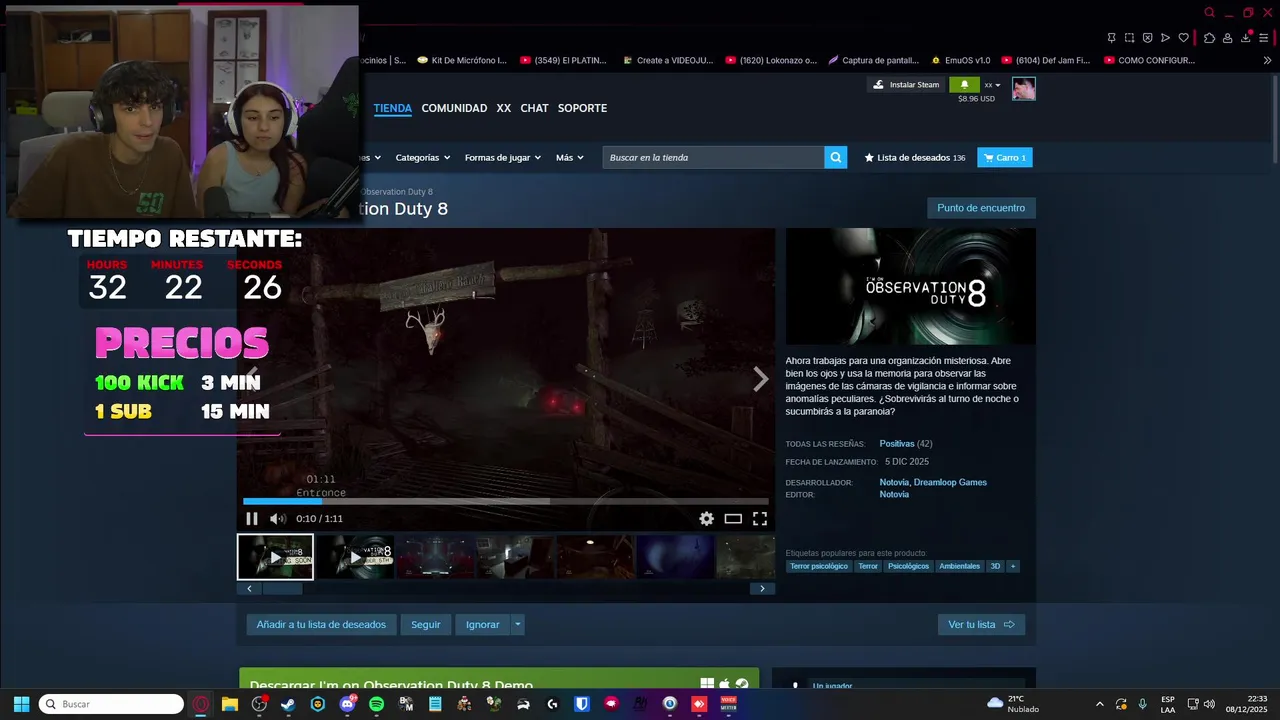
Task: Open the Notovia editor link
Action: click(894, 494)
